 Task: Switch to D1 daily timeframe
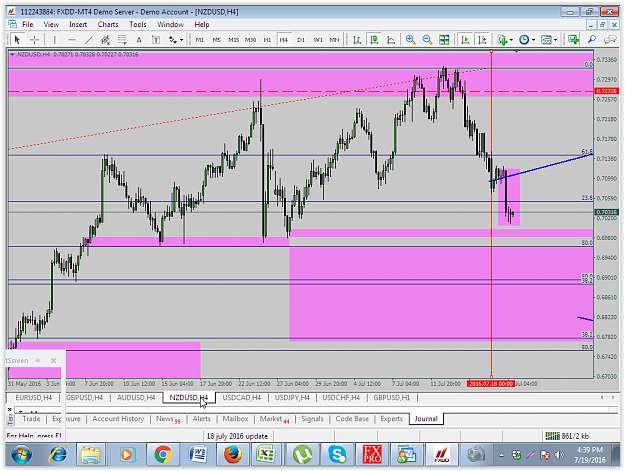301,39
